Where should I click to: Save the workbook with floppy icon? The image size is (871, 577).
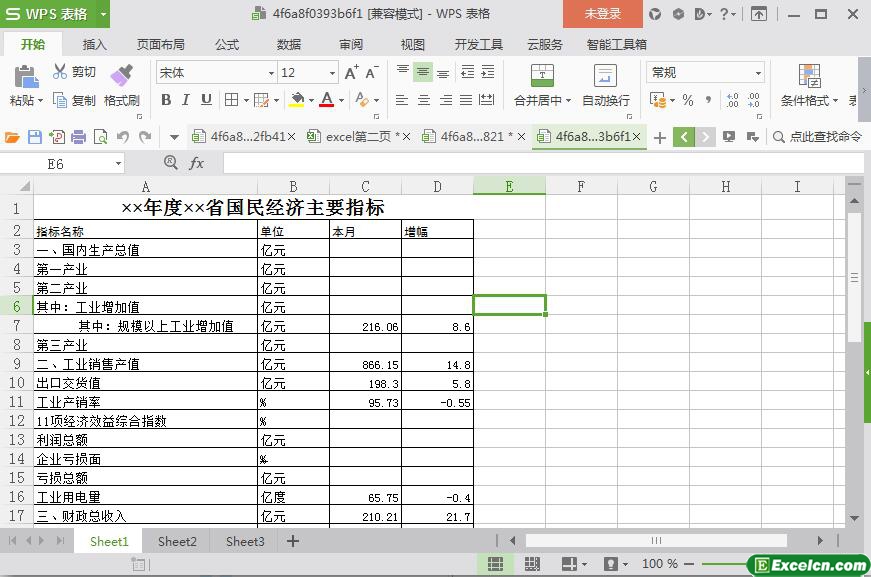click(x=35, y=137)
